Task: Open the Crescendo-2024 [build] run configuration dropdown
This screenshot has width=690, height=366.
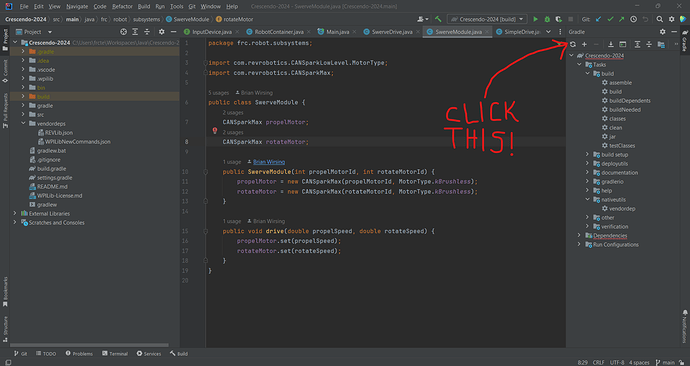Action: pos(487,19)
